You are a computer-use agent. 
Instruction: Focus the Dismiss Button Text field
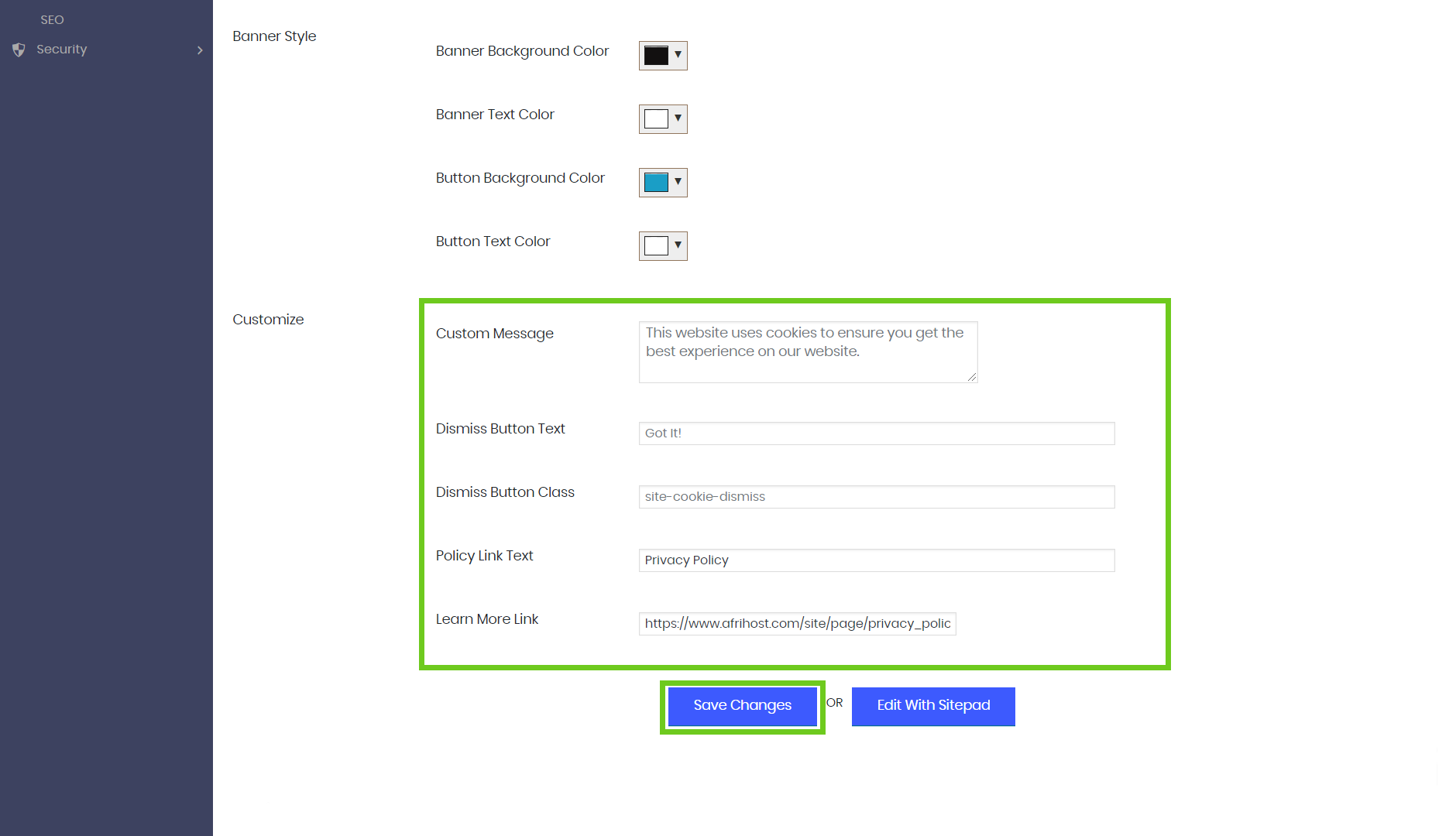point(876,433)
